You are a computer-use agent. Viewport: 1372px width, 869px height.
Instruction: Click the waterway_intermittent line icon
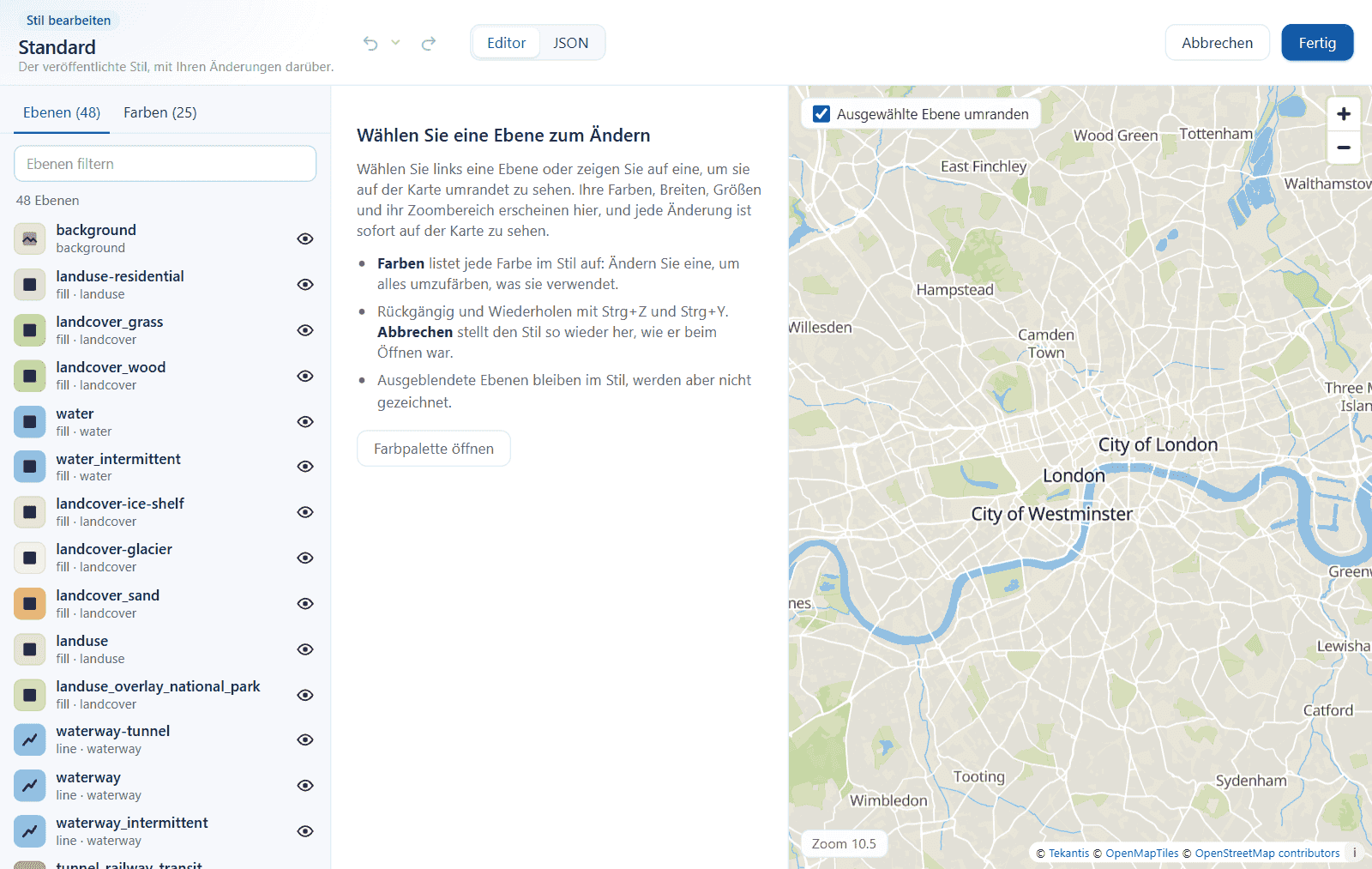point(30,831)
